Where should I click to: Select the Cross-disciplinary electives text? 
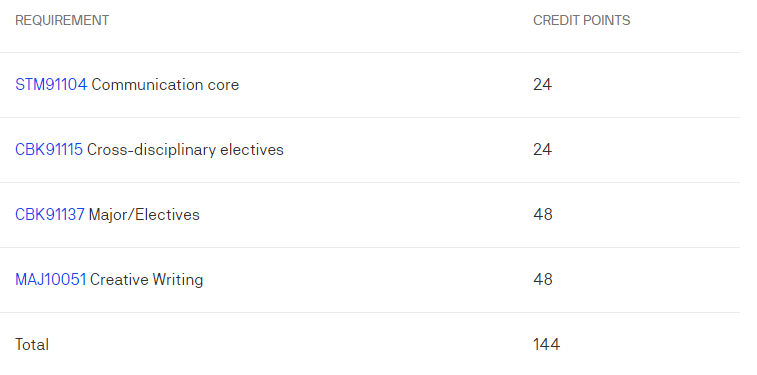click(x=185, y=150)
